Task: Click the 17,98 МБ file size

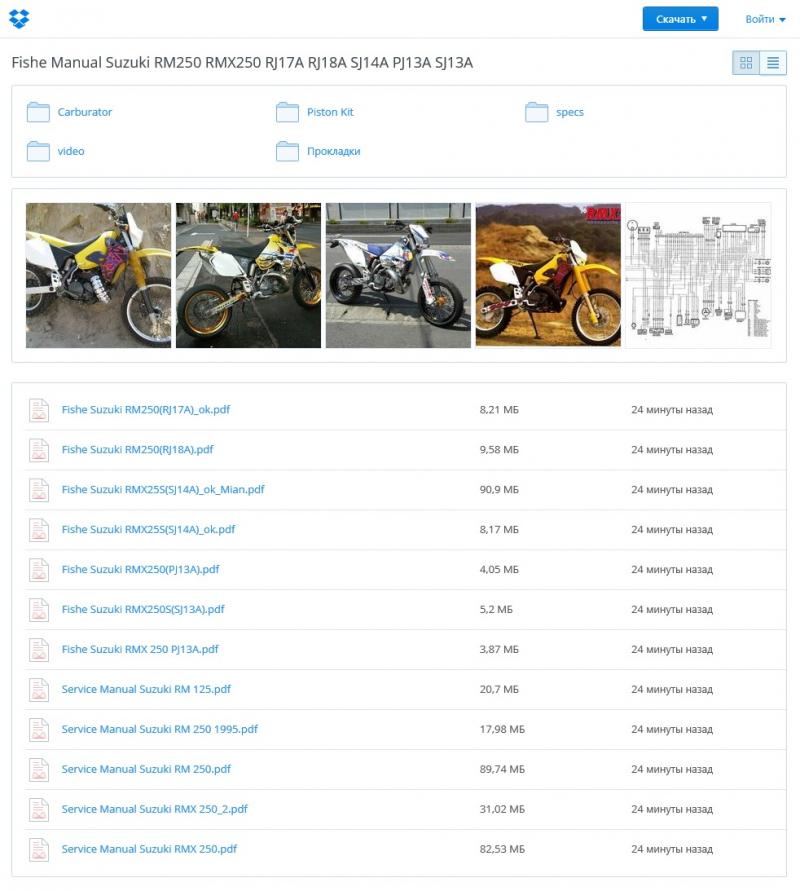Action: tap(502, 730)
